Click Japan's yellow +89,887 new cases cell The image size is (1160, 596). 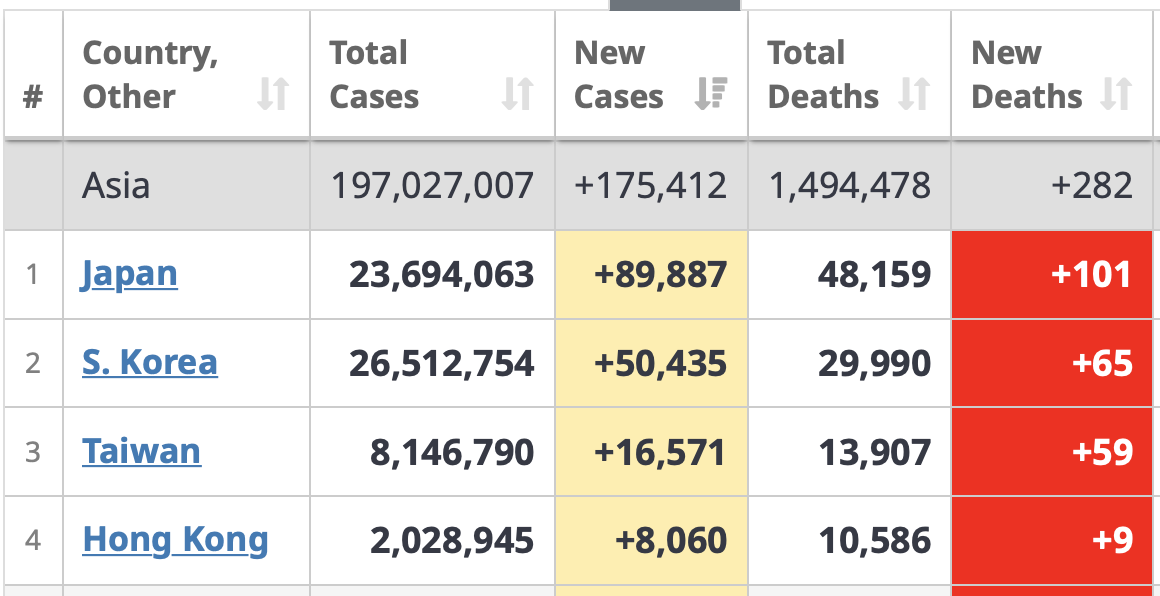click(x=652, y=274)
